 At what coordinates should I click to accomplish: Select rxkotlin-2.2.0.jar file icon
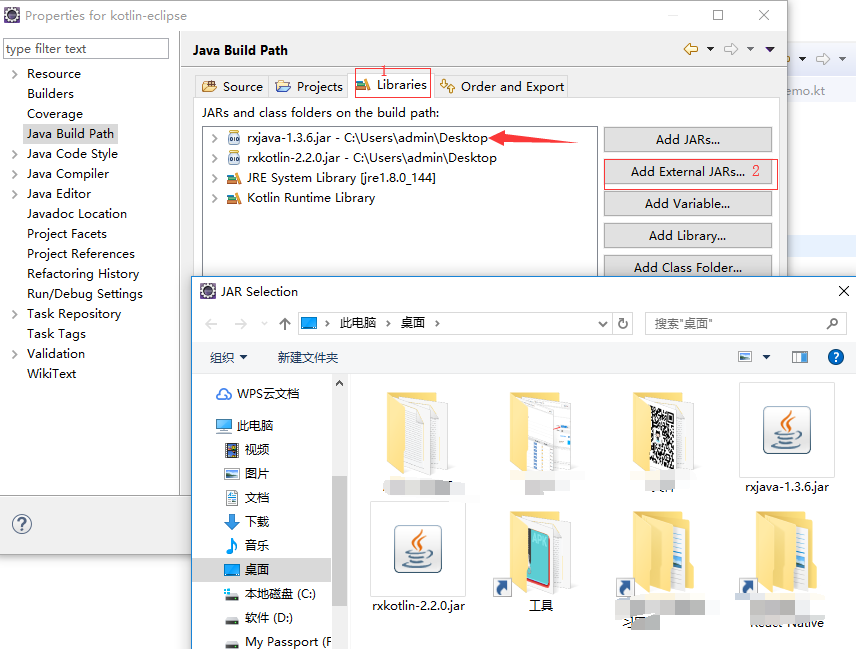click(x=418, y=549)
